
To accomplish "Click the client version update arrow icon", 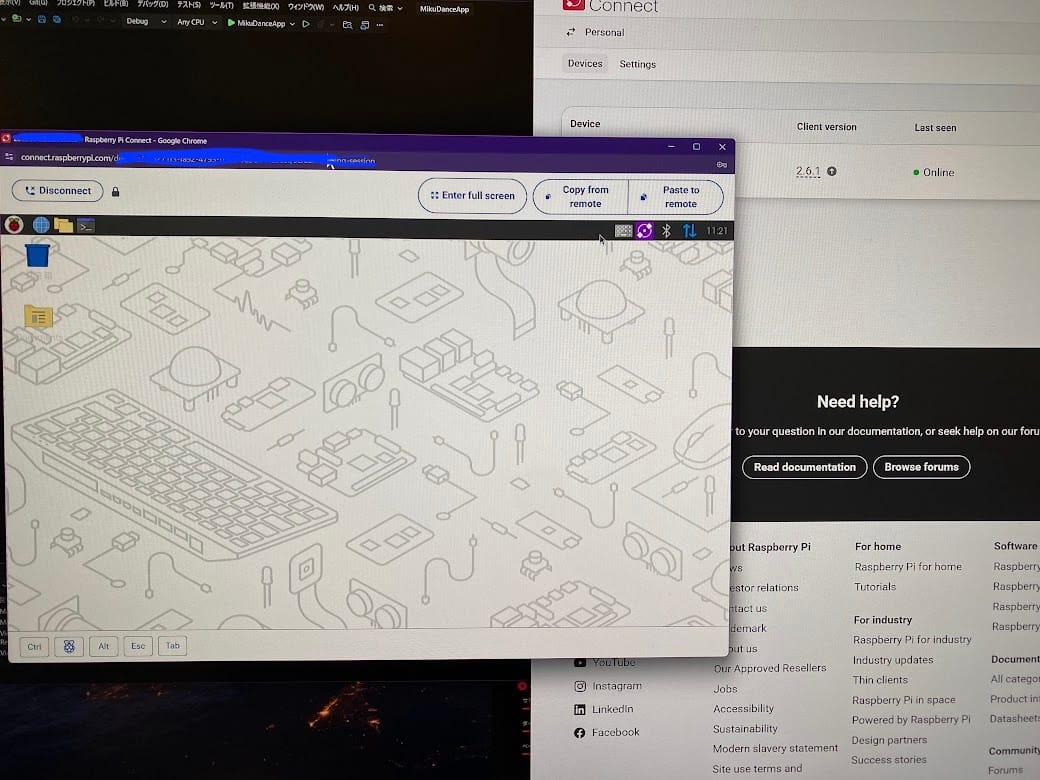I will coord(832,172).
